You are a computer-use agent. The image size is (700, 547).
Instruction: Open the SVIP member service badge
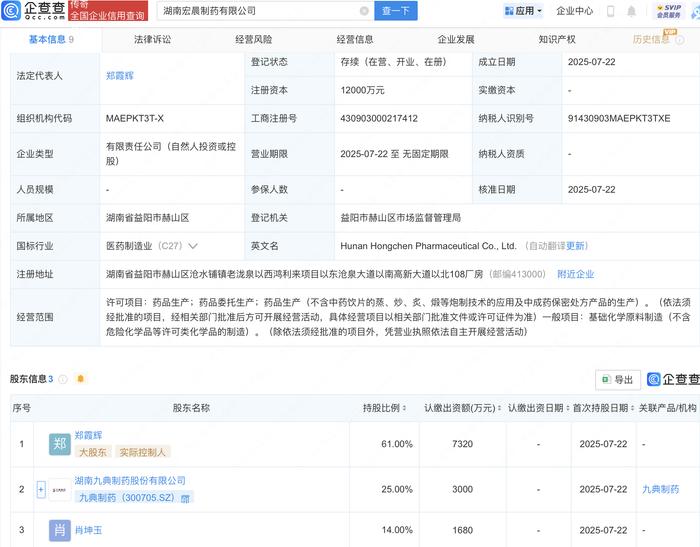[x=669, y=11]
